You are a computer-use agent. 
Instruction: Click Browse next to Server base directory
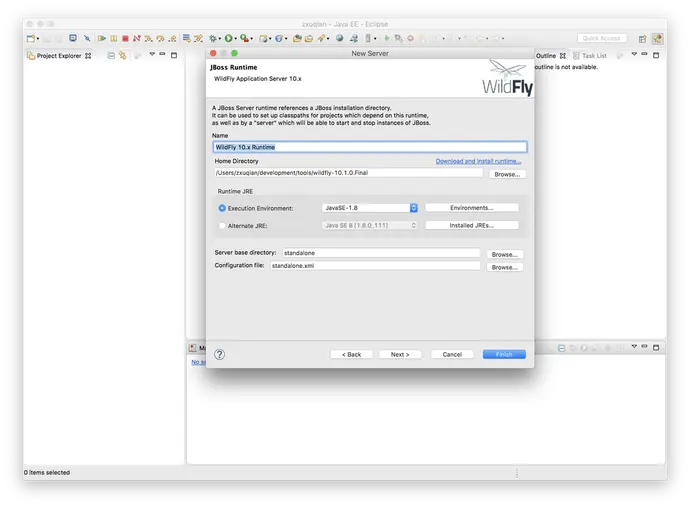pyautogui.click(x=504, y=254)
